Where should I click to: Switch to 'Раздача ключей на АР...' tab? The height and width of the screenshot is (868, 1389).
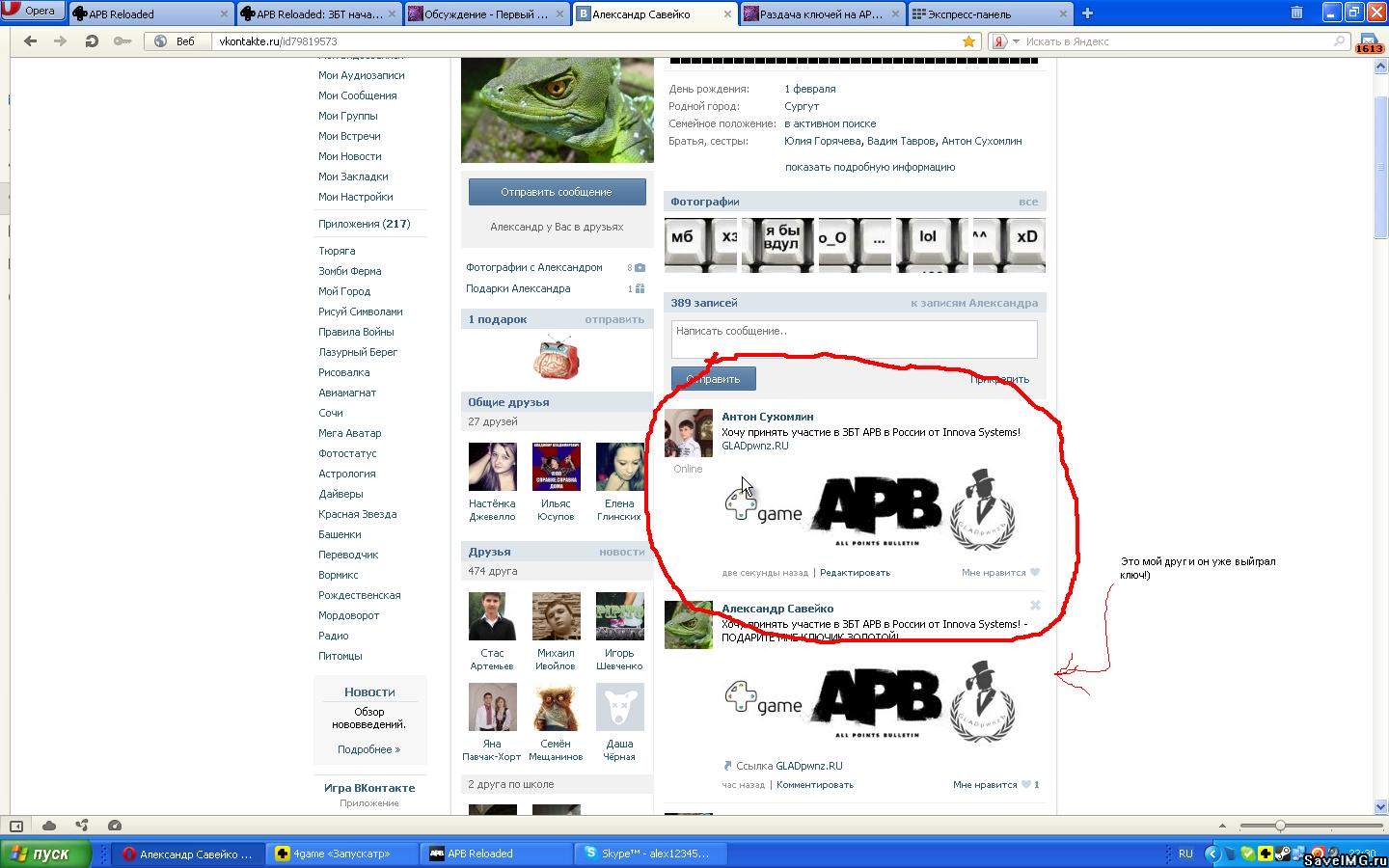pyautogui.click(x=823, y=14)
